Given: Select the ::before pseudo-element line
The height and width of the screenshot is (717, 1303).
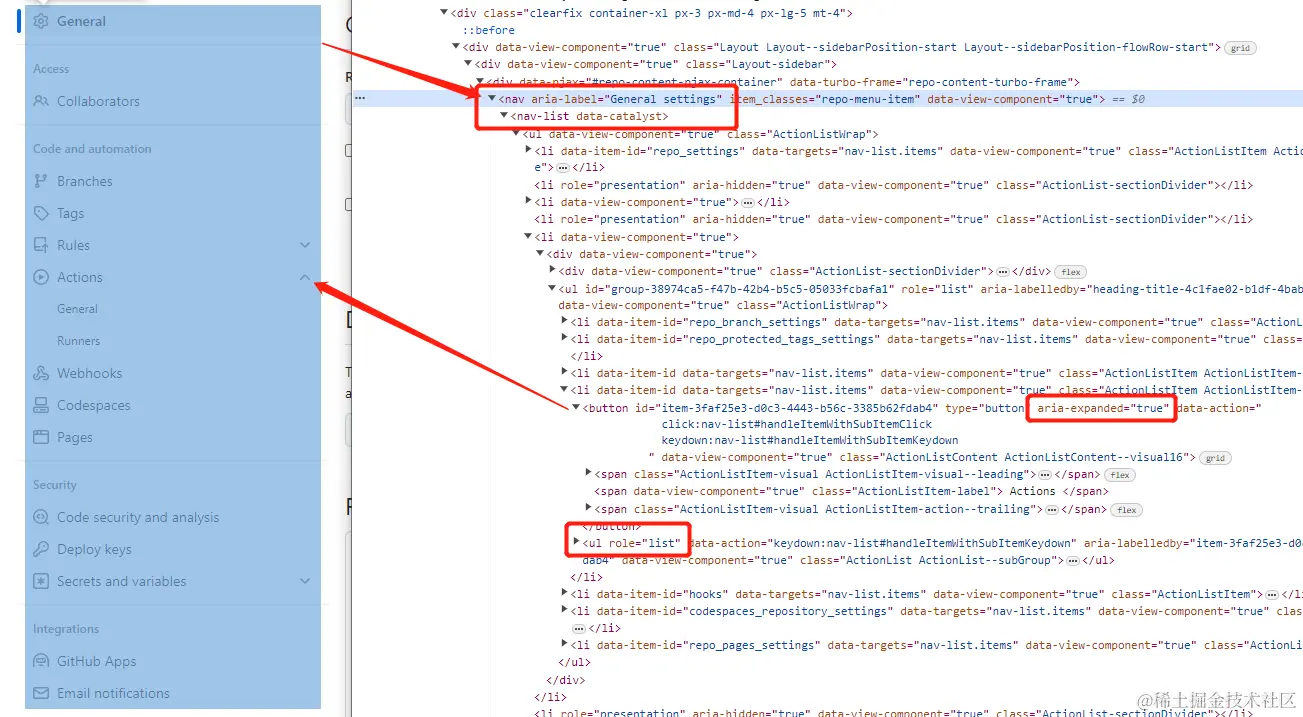Looking at the screenshot, I should pos(488,30).
